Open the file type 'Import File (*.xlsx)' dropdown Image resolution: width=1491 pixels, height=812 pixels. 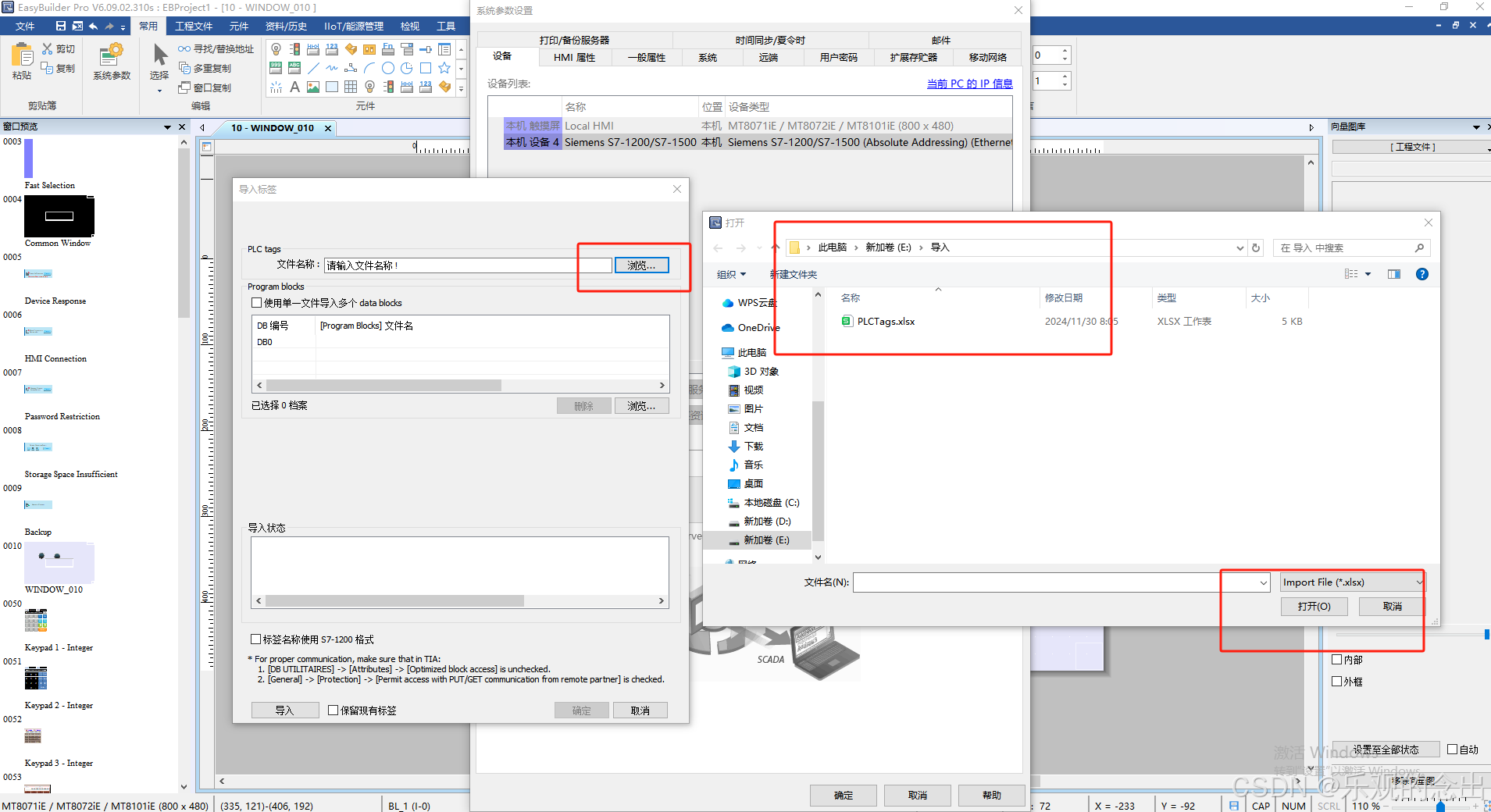[x=1351, y=582]
